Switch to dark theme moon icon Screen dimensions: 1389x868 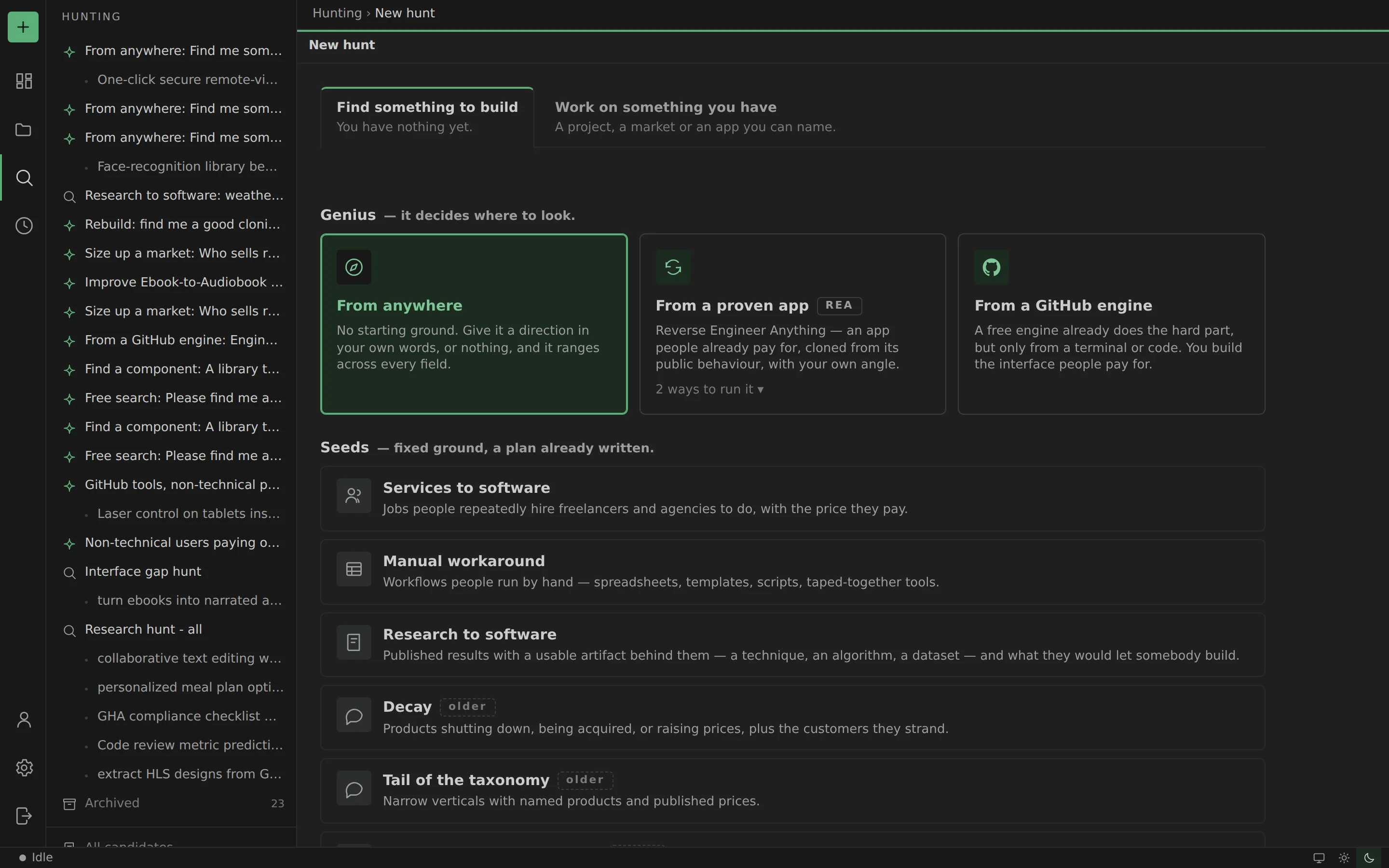point(1369,858)
